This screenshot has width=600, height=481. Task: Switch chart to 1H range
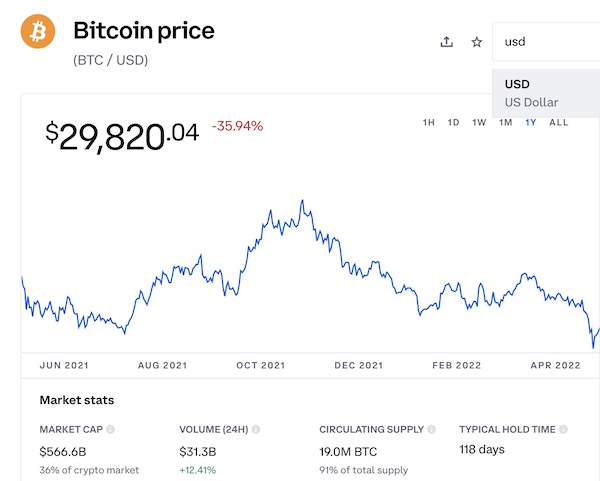coord(429,122)
